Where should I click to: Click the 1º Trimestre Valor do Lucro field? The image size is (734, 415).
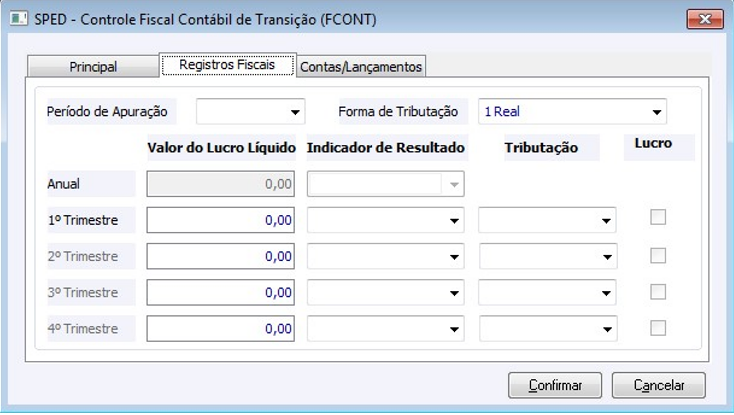[x=221, y=221]
